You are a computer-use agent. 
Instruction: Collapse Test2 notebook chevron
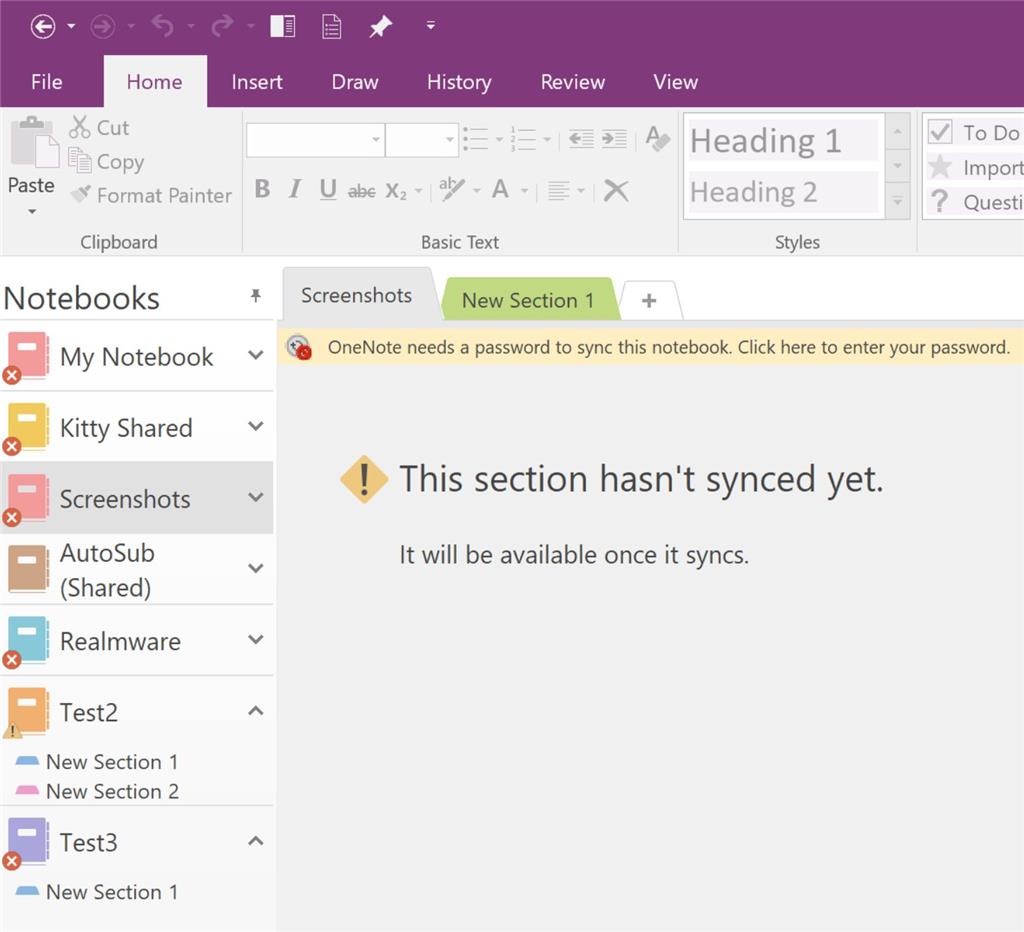coord(256,711)
